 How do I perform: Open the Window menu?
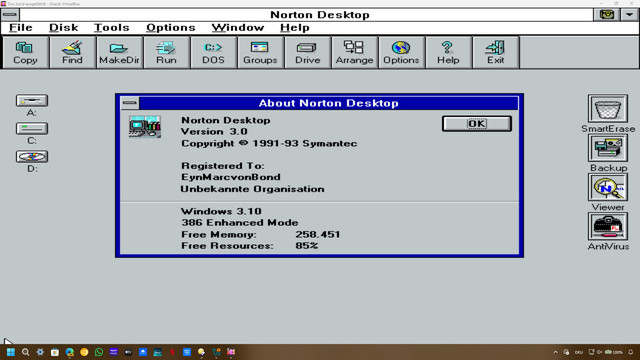pos(238,28)
